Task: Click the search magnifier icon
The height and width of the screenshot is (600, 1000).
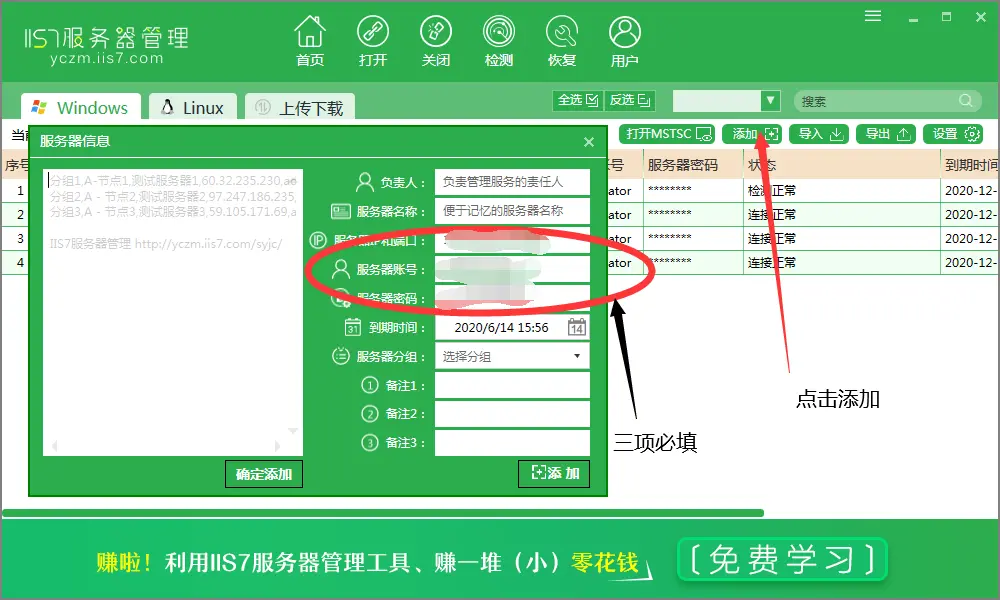Action: coord(966,101)
